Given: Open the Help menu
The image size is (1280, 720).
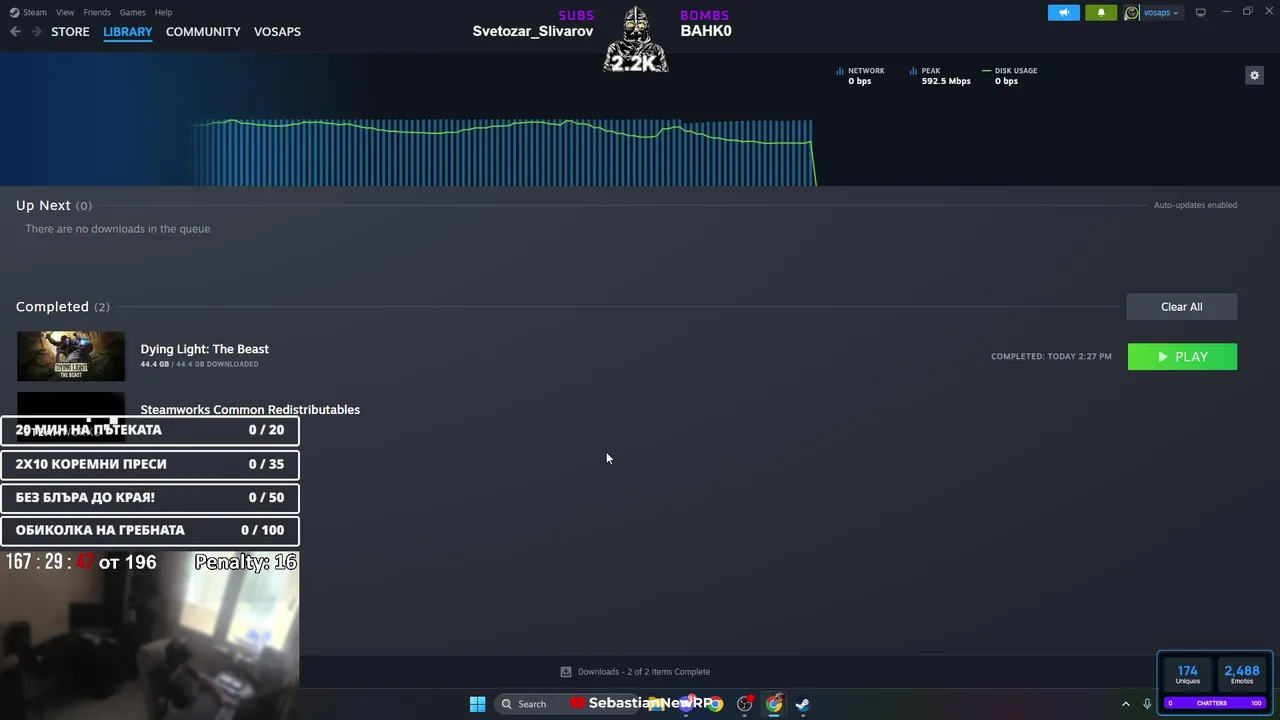Looking at the screenshot, I should pyautogui.click(x=163, y=12).
